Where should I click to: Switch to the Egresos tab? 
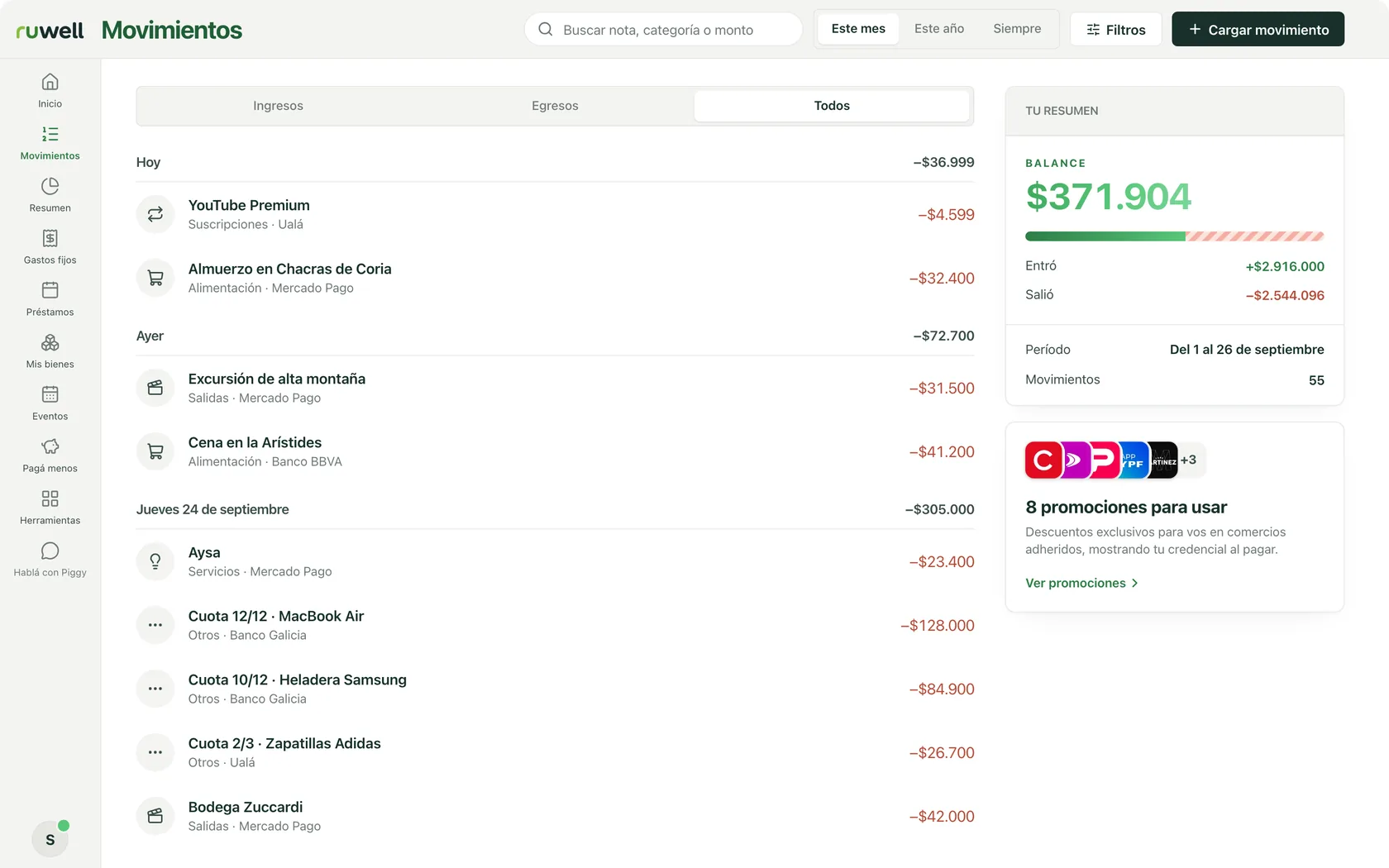coord(555,106)
